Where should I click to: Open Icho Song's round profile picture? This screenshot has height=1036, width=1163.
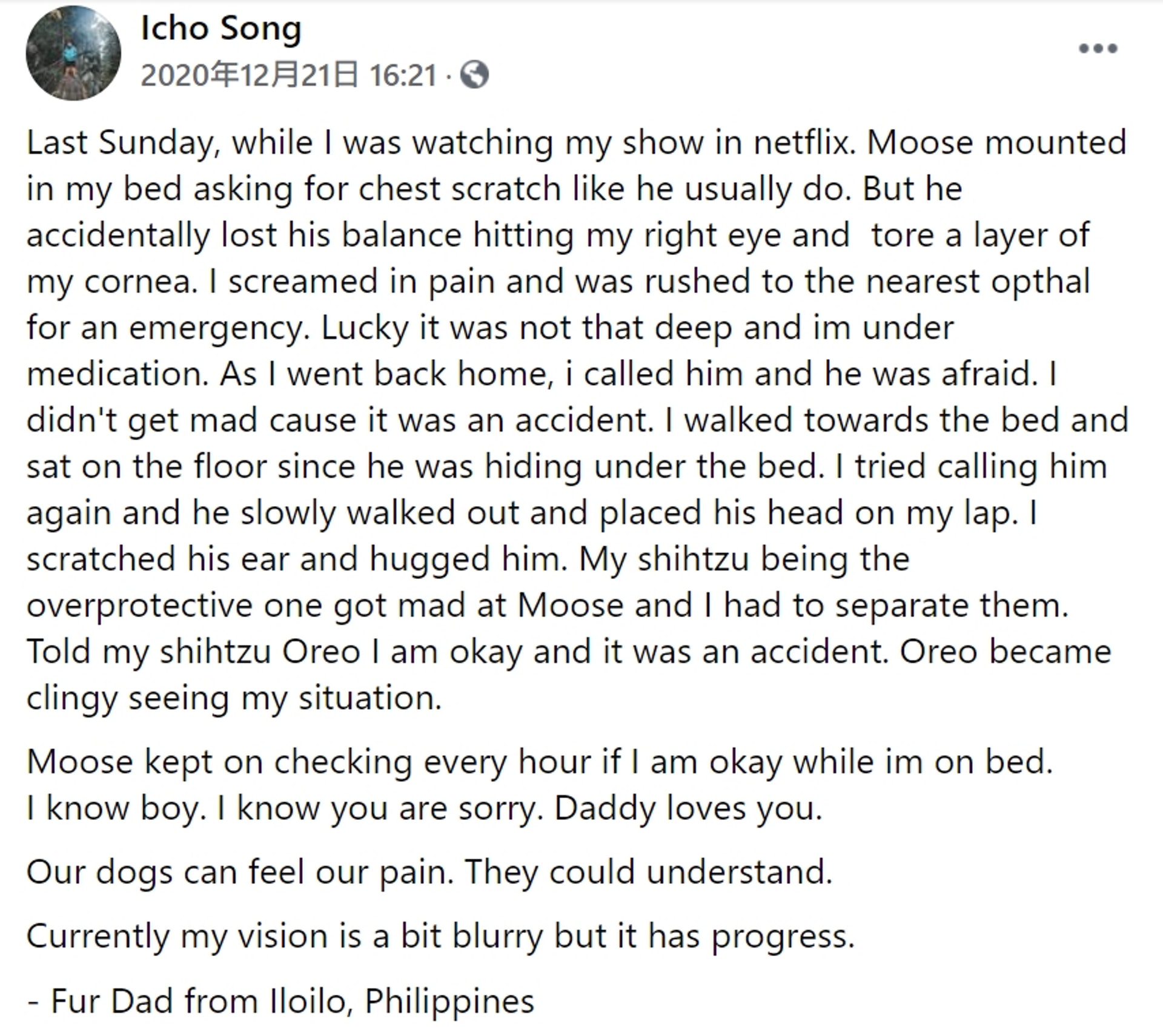point(73,53)
